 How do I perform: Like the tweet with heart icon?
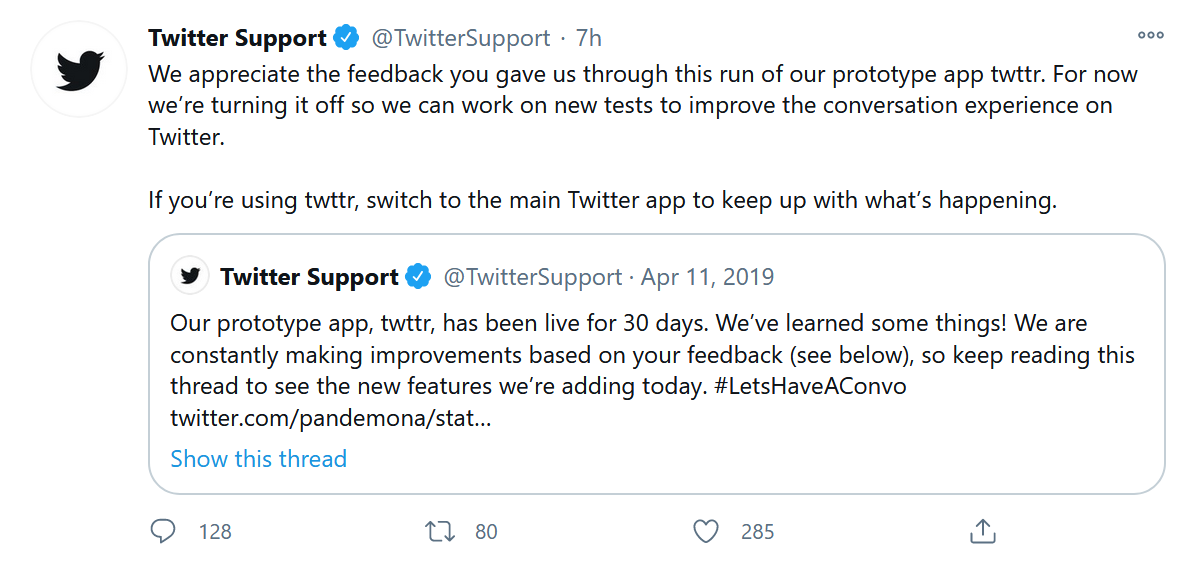coord(706,531)
